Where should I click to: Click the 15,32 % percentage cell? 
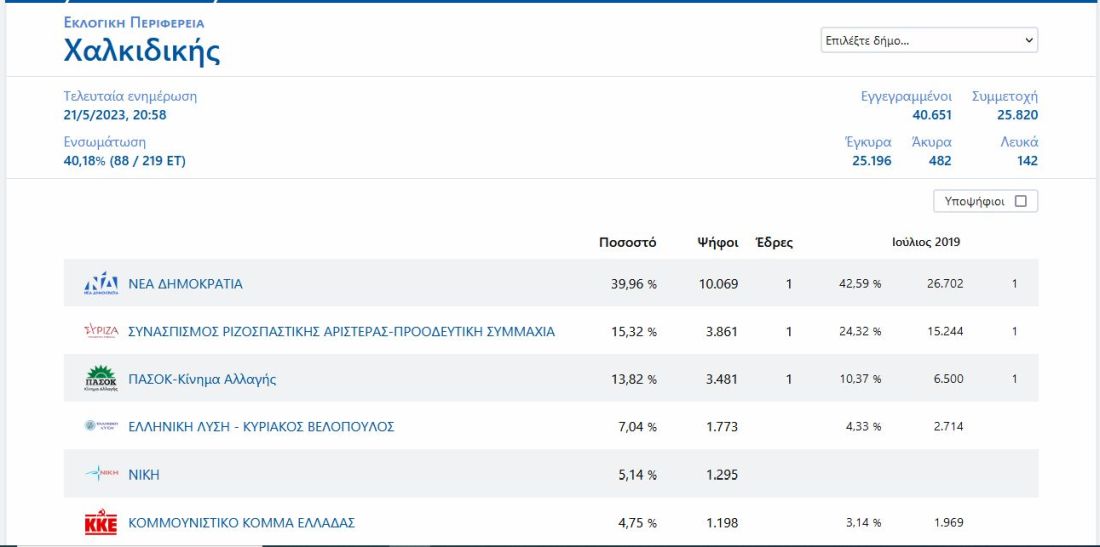tap(633, 332)
